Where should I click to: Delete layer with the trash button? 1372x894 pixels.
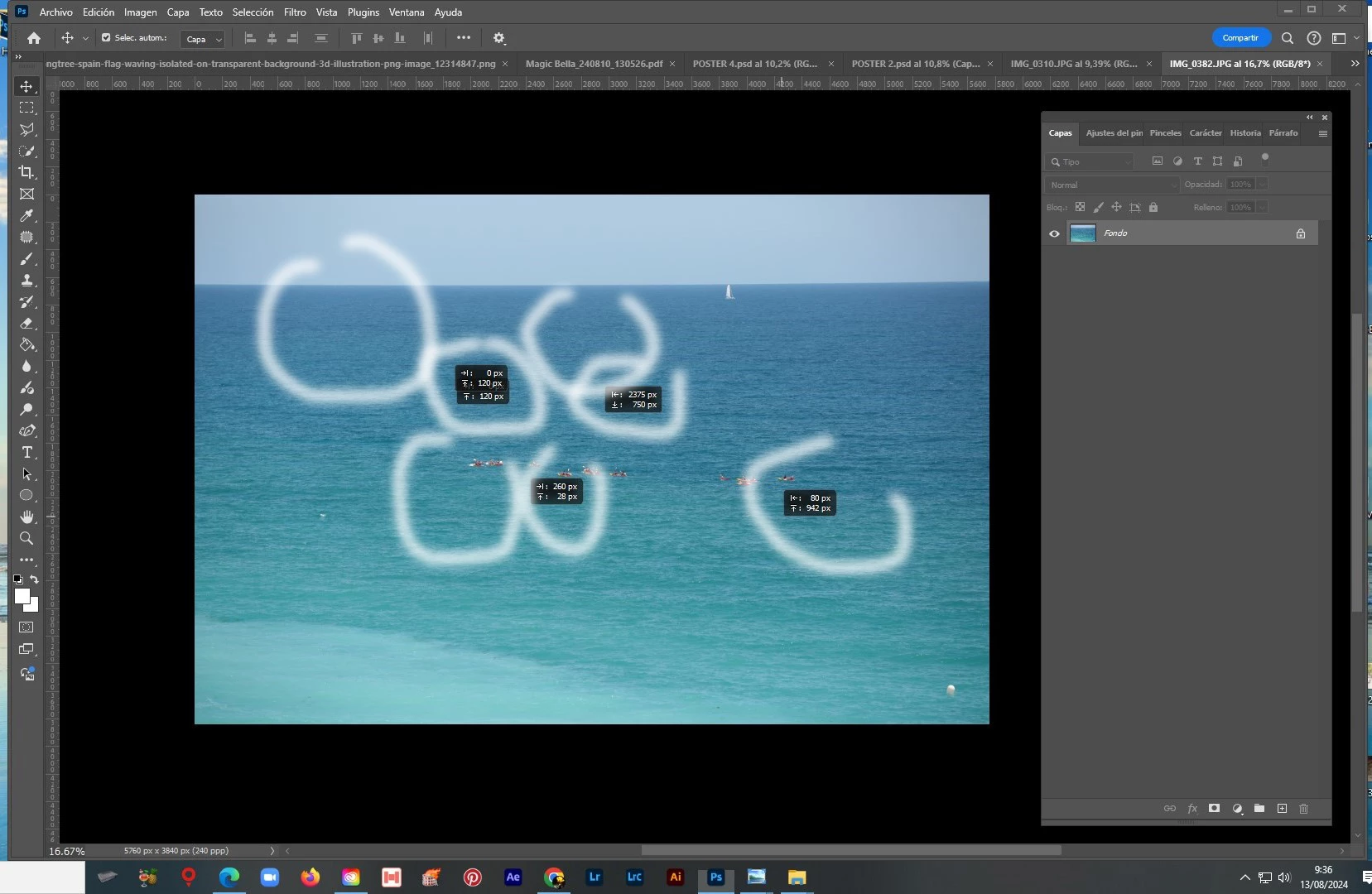pos(1303,809)
